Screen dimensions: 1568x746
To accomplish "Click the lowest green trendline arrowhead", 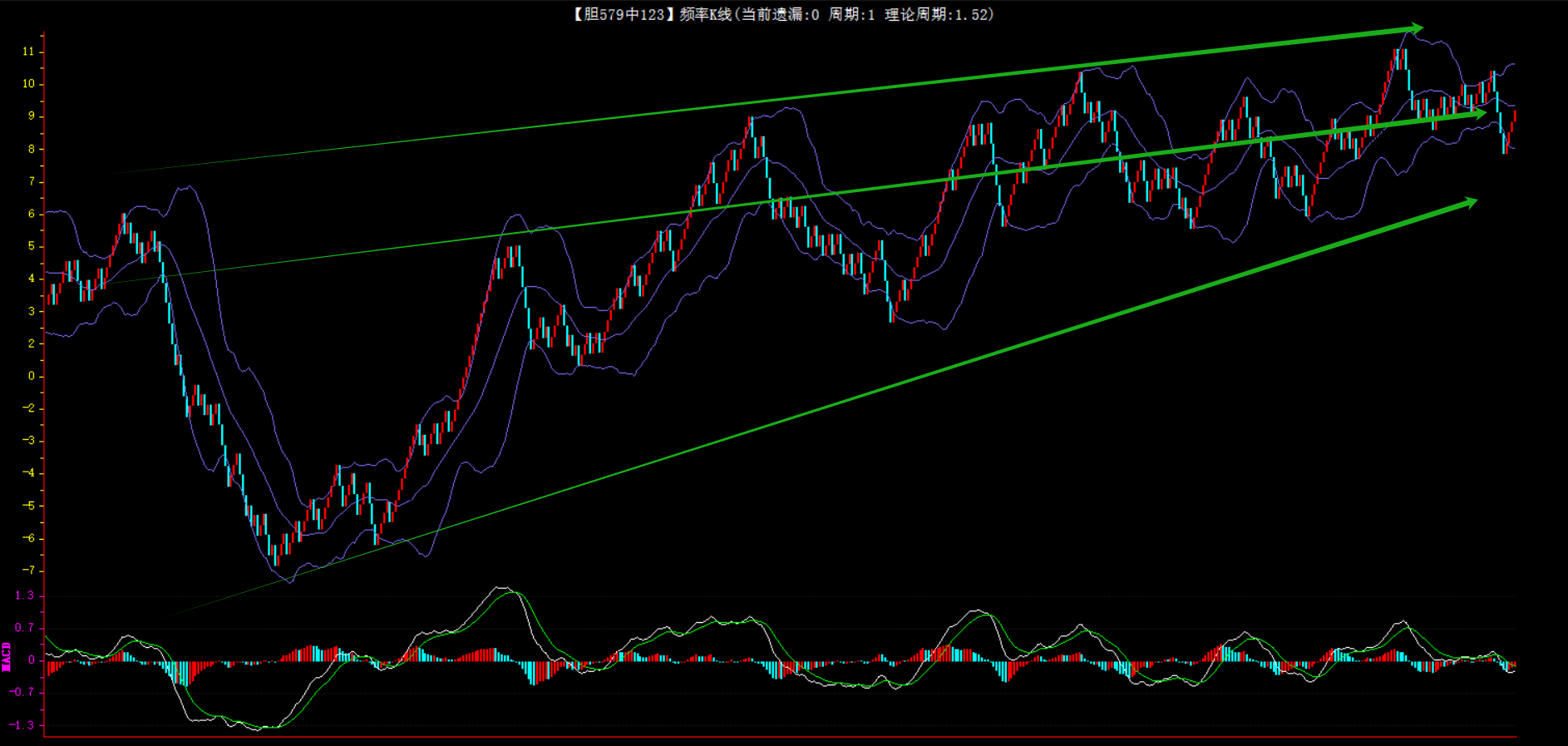I will pos(1467,202).
